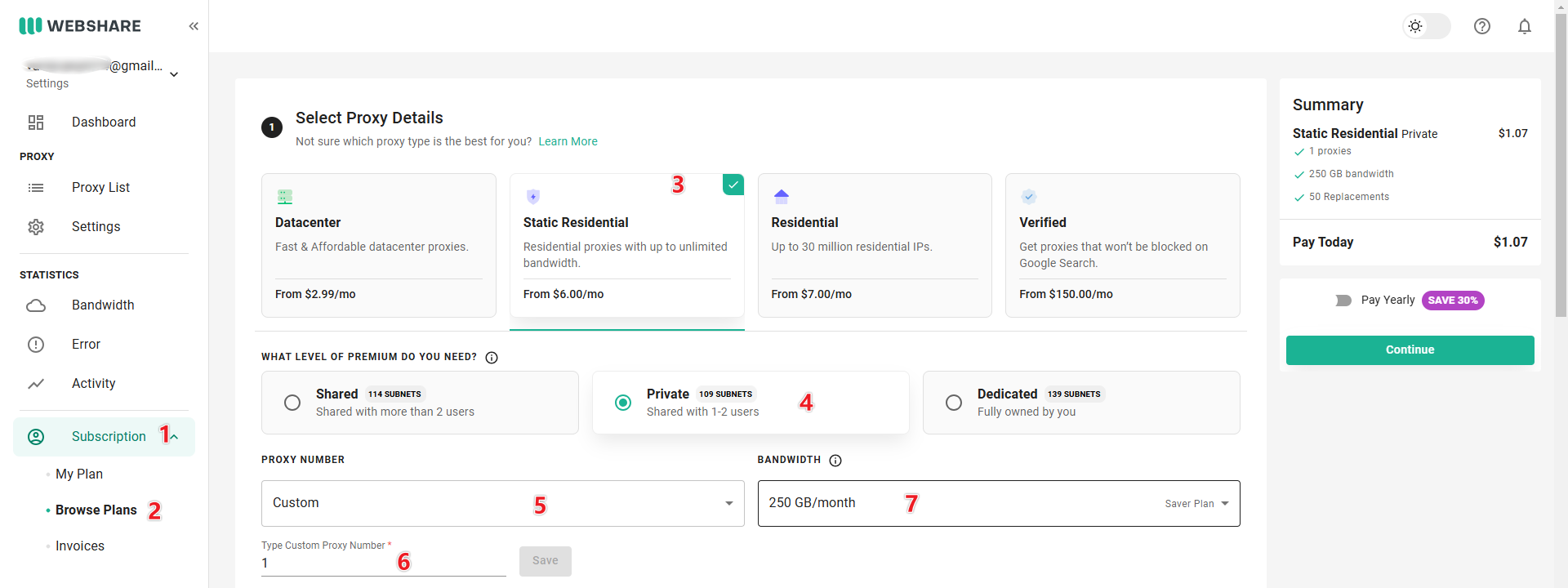1568x588 pixels.
Task: Open notifications bell icon
Action: [x=1525, y=26]
